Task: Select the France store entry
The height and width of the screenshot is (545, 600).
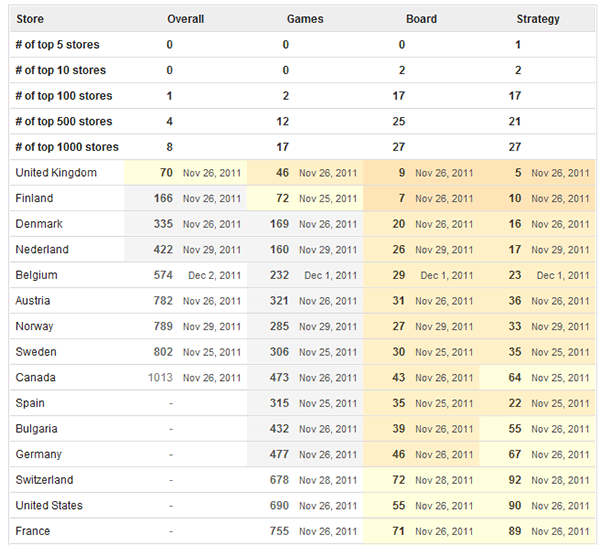Action: click(33, 531)
